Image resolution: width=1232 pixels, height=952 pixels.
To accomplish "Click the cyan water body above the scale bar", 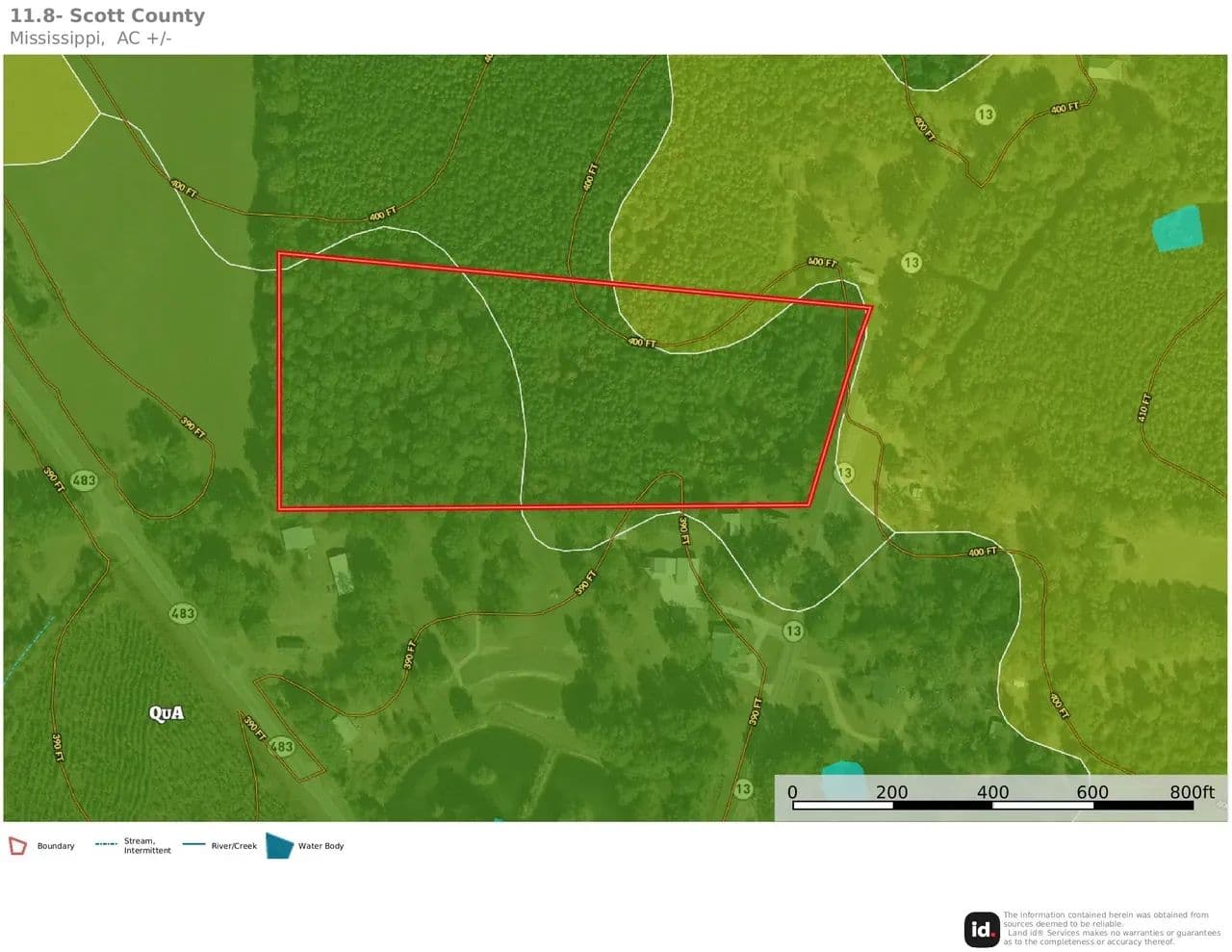I will point(842,770).
